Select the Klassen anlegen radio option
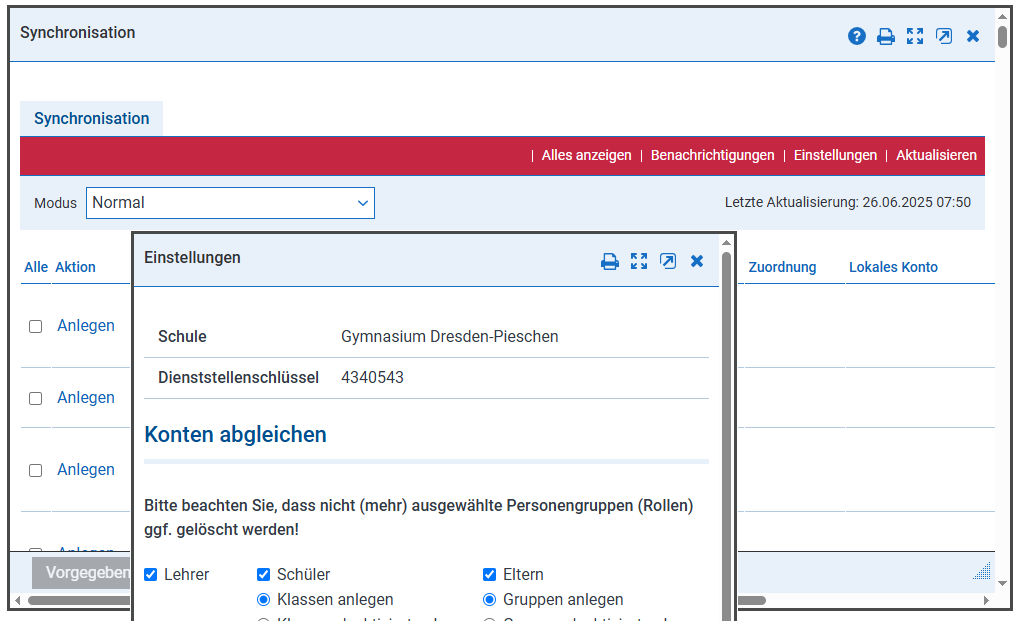 pyautogui.click(x=264, y=600)
